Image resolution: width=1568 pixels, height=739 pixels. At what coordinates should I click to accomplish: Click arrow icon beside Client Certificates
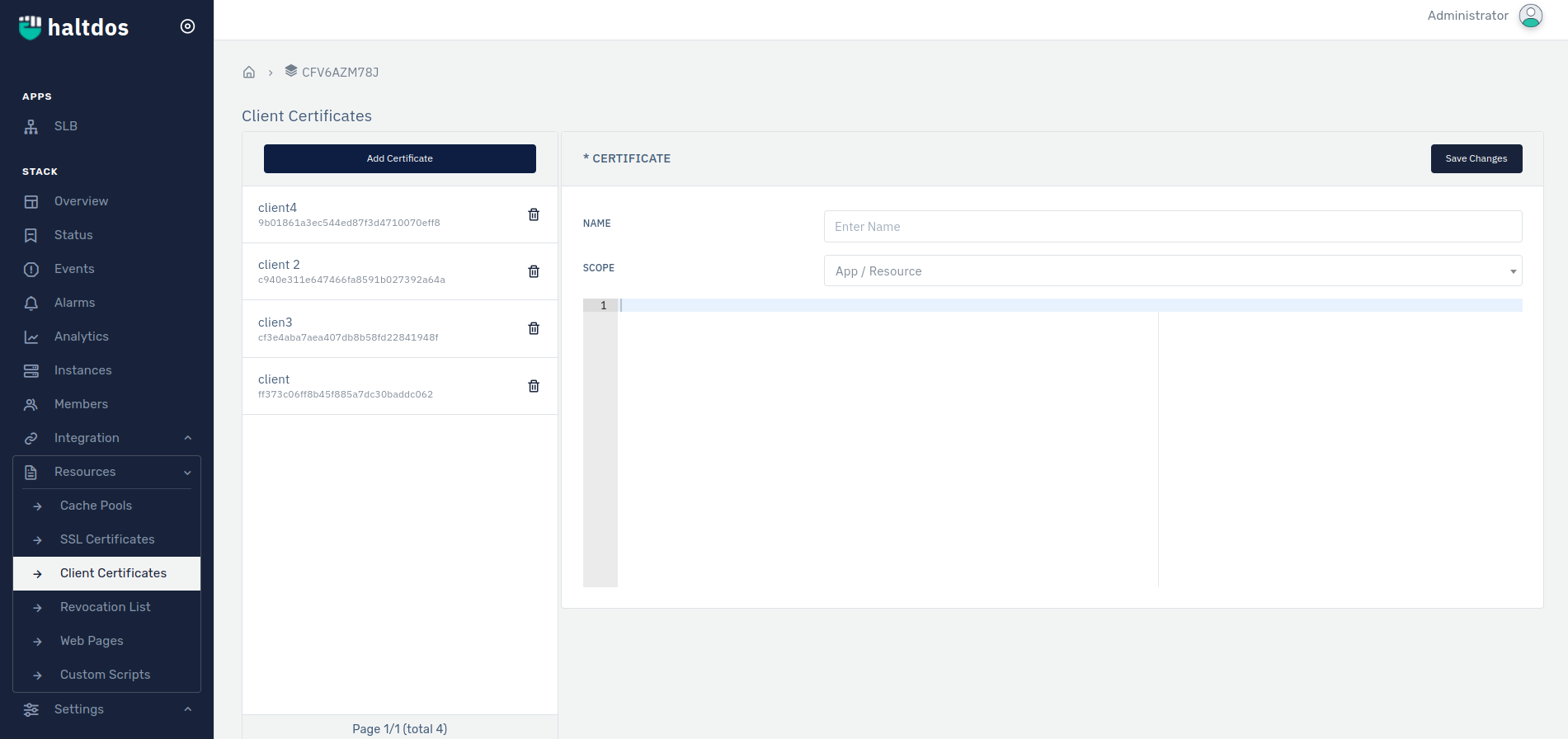37,574
